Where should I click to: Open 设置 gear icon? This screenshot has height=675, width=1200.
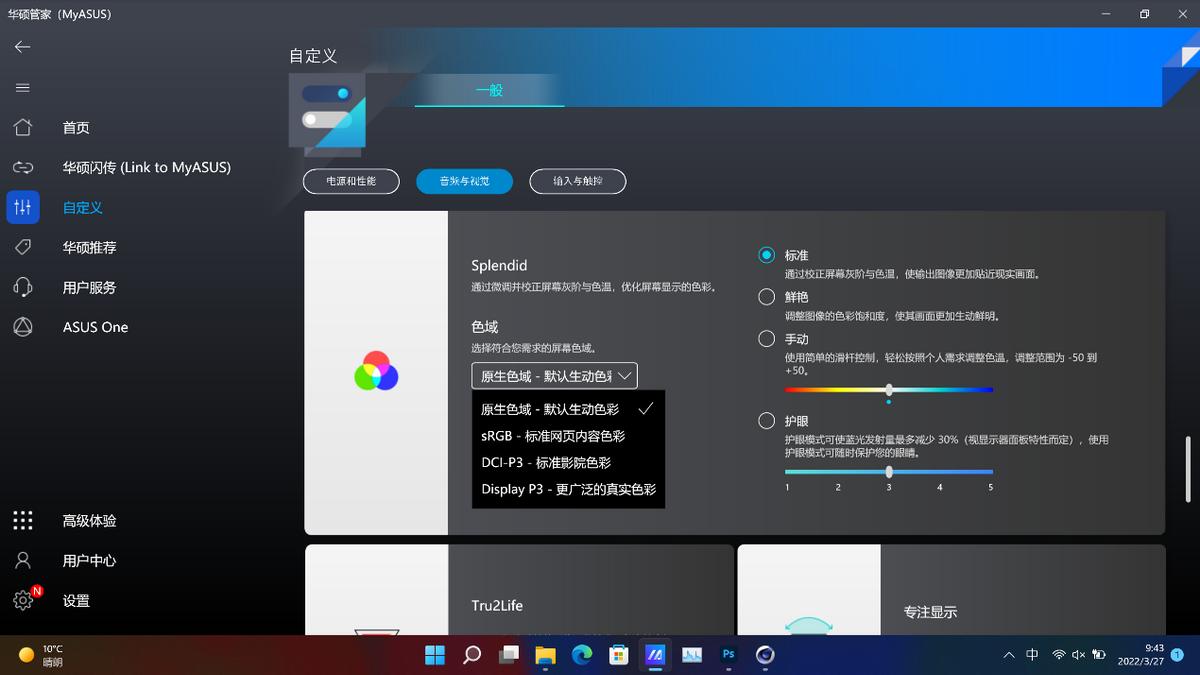click(x=22, y=600)
